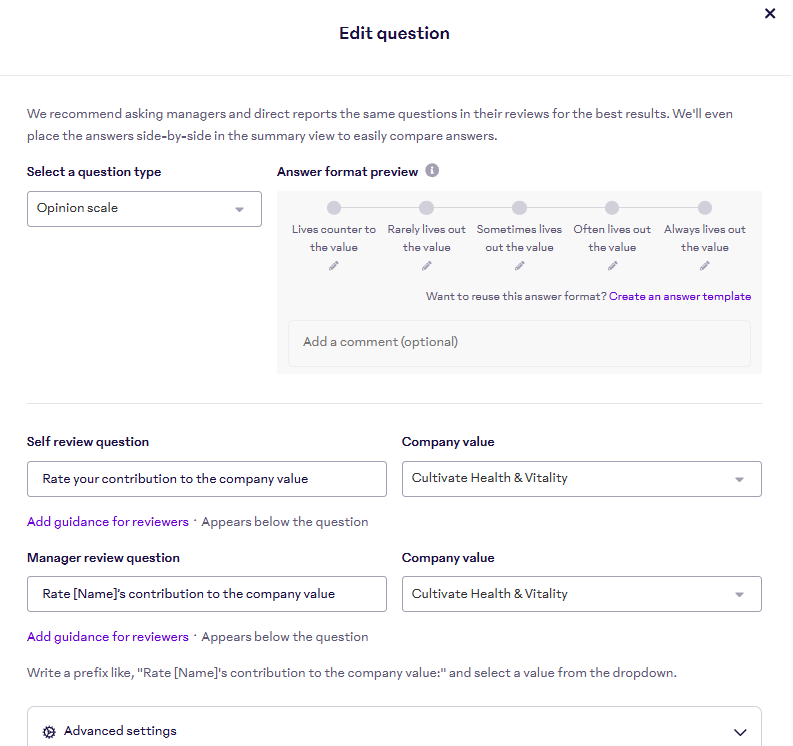
Task: Open the self review Company value dropdown
Action: click(581, 479)
